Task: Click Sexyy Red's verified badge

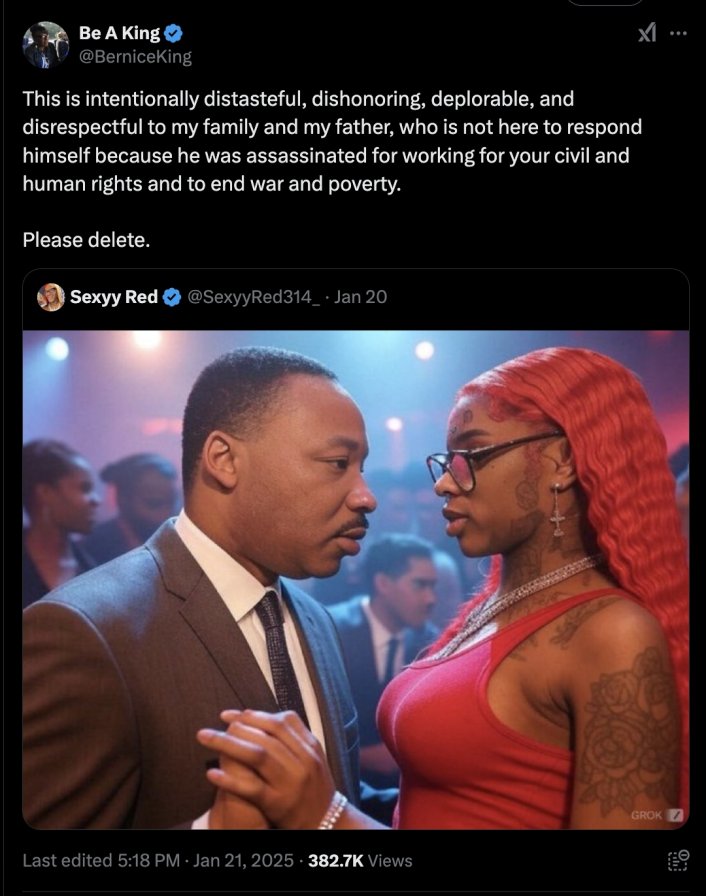Action: (x=172, y=297)
